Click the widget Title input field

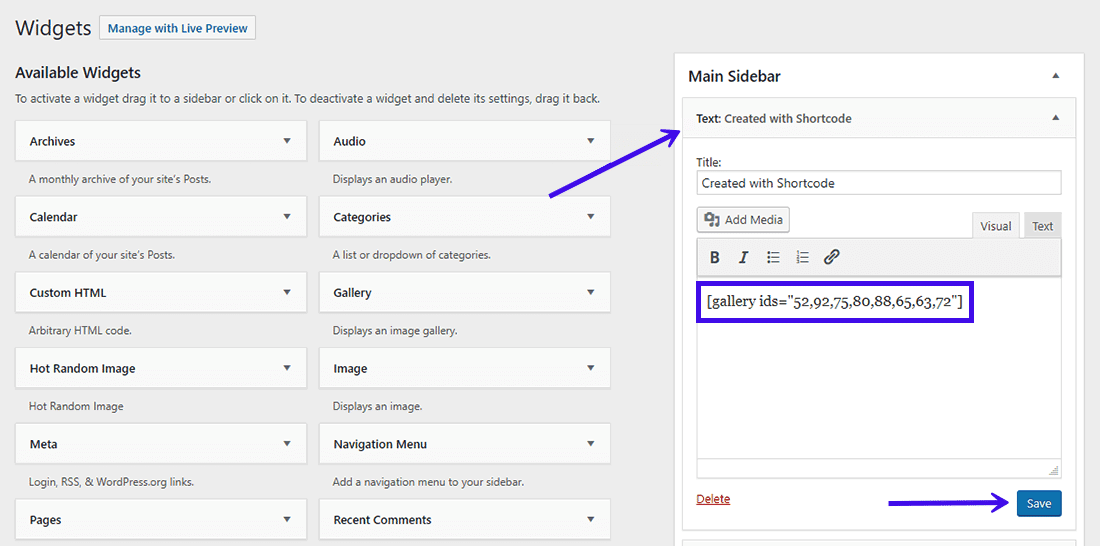pyautogui.click(x=878, y=183)
